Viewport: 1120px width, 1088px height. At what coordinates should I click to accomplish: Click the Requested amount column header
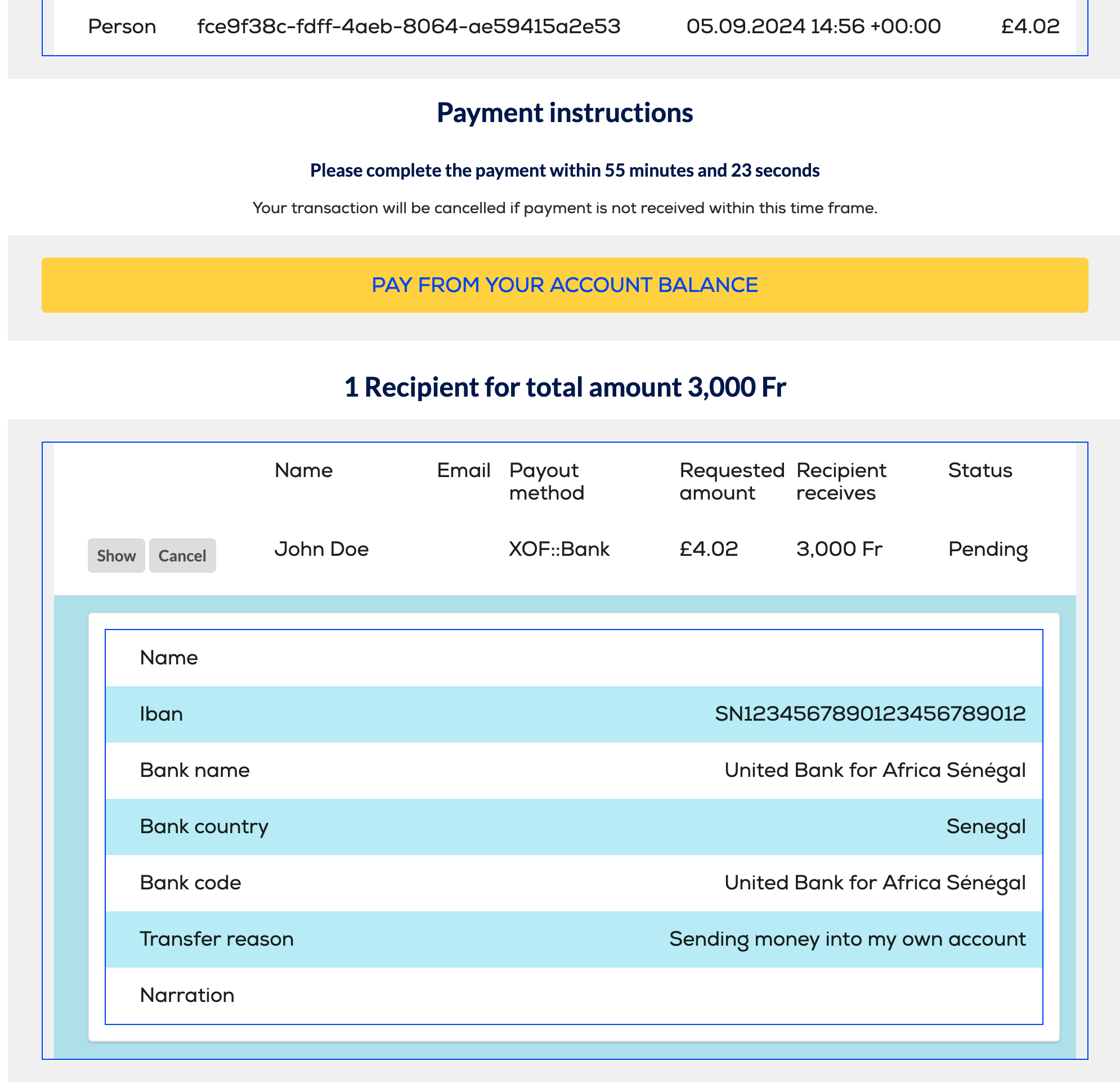pyautogui.click(x=731, y=482)
